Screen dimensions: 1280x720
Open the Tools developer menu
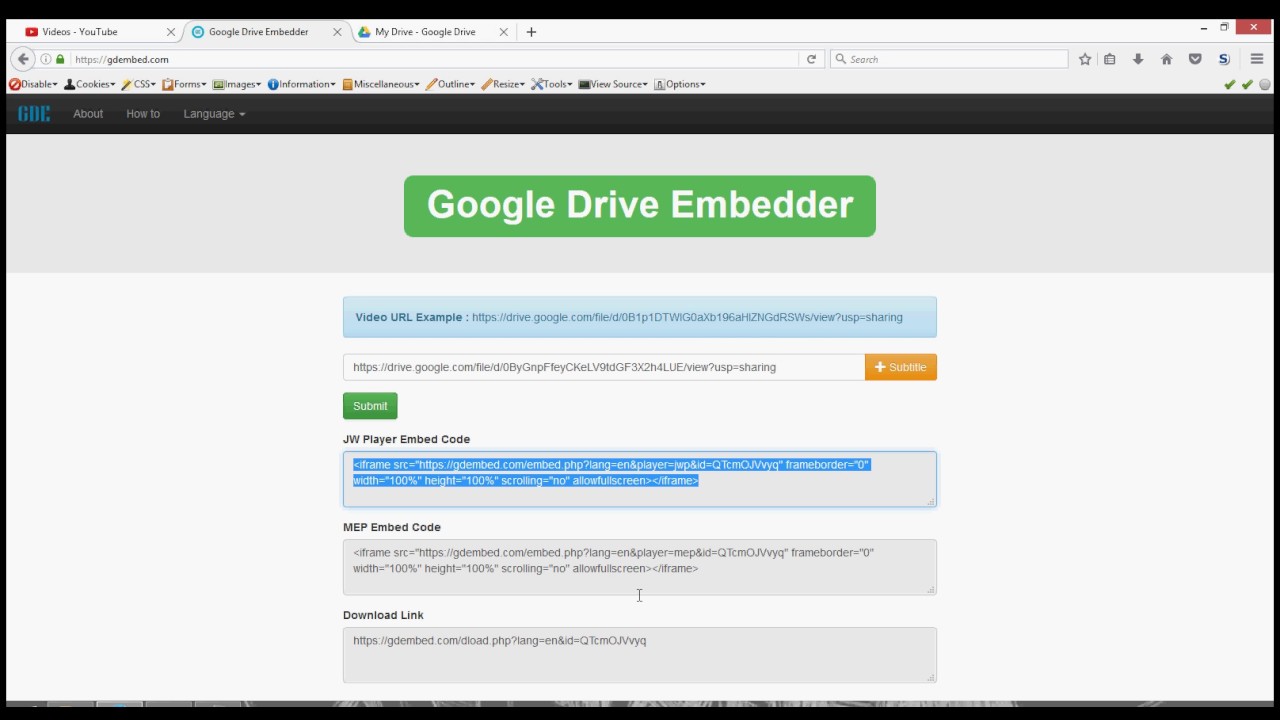click(552, 84)
